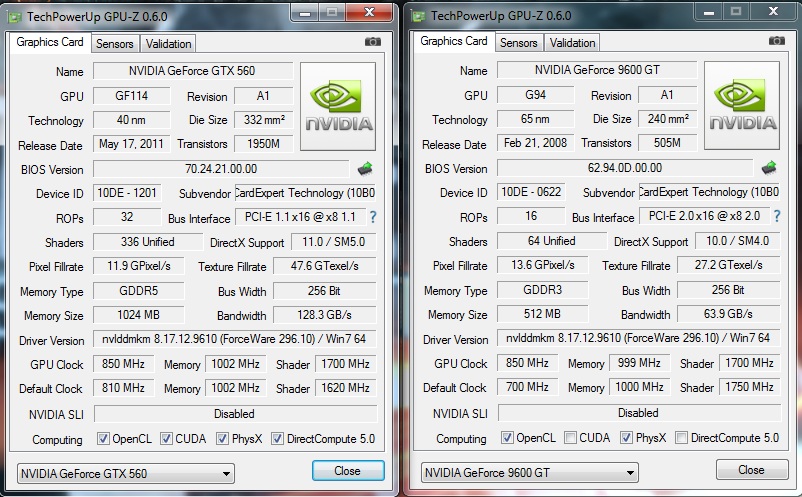This screenshot has width=802, height=497.
Task: Click Close button in GTX 560 window
Action: [348, 470]
